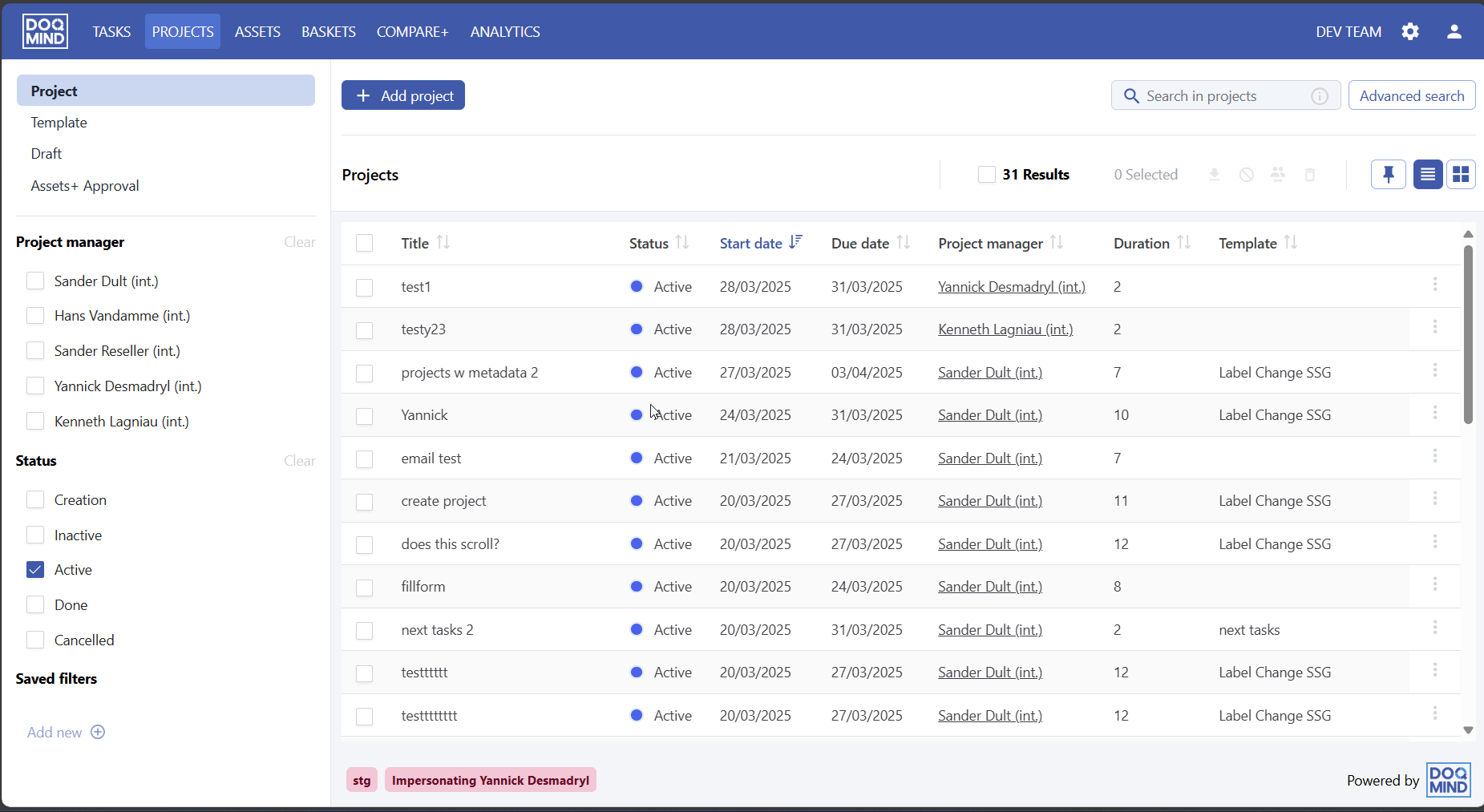Open settings via the gear icon

[1410, 31]
